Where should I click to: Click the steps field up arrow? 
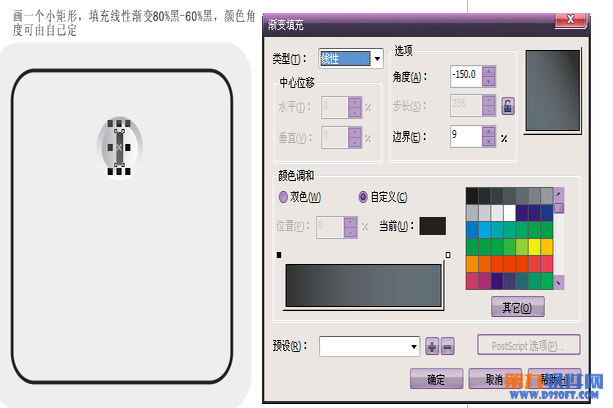click(489, 101)
